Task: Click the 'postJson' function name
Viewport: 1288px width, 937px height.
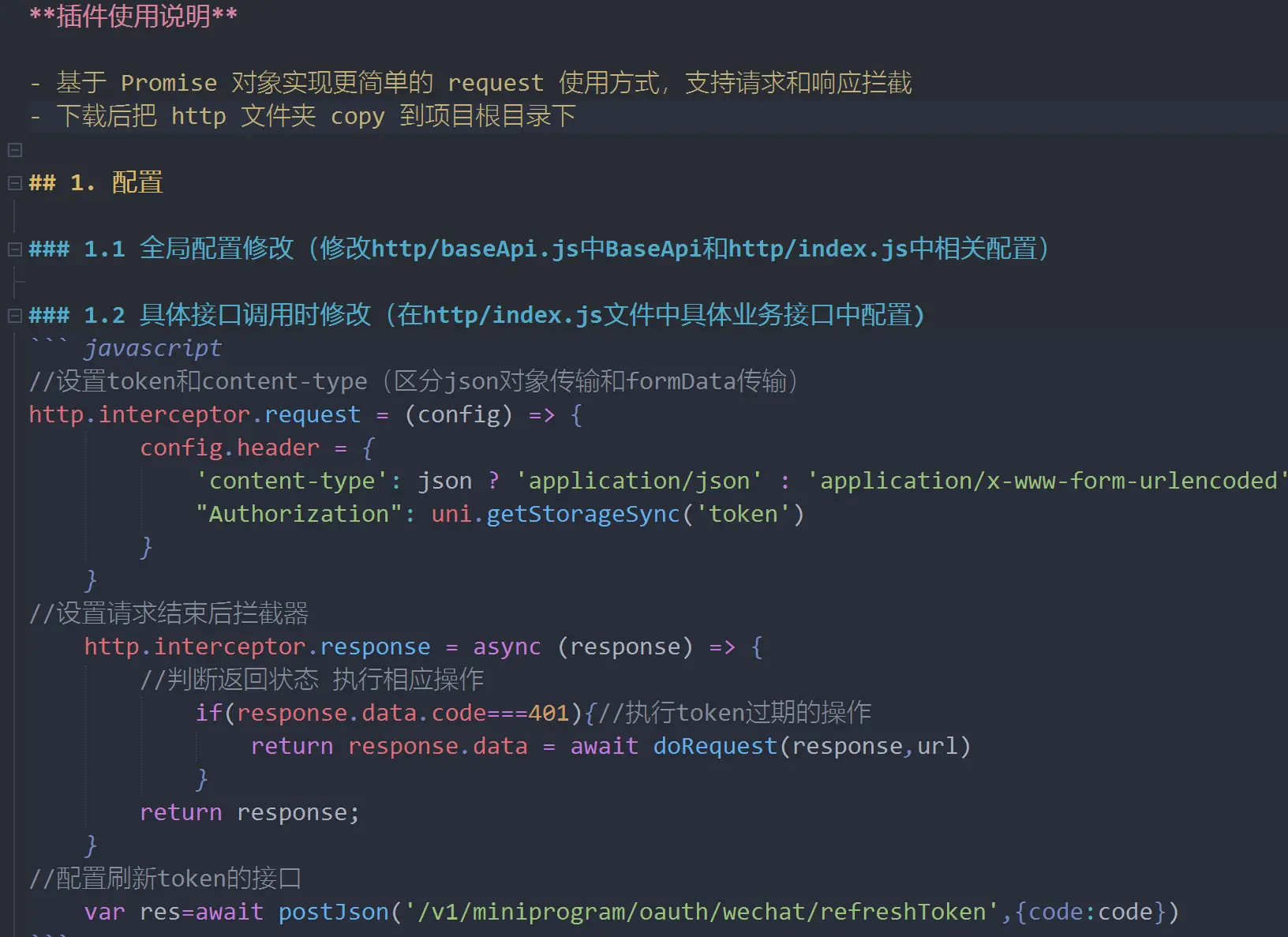Action: point(334,912)
